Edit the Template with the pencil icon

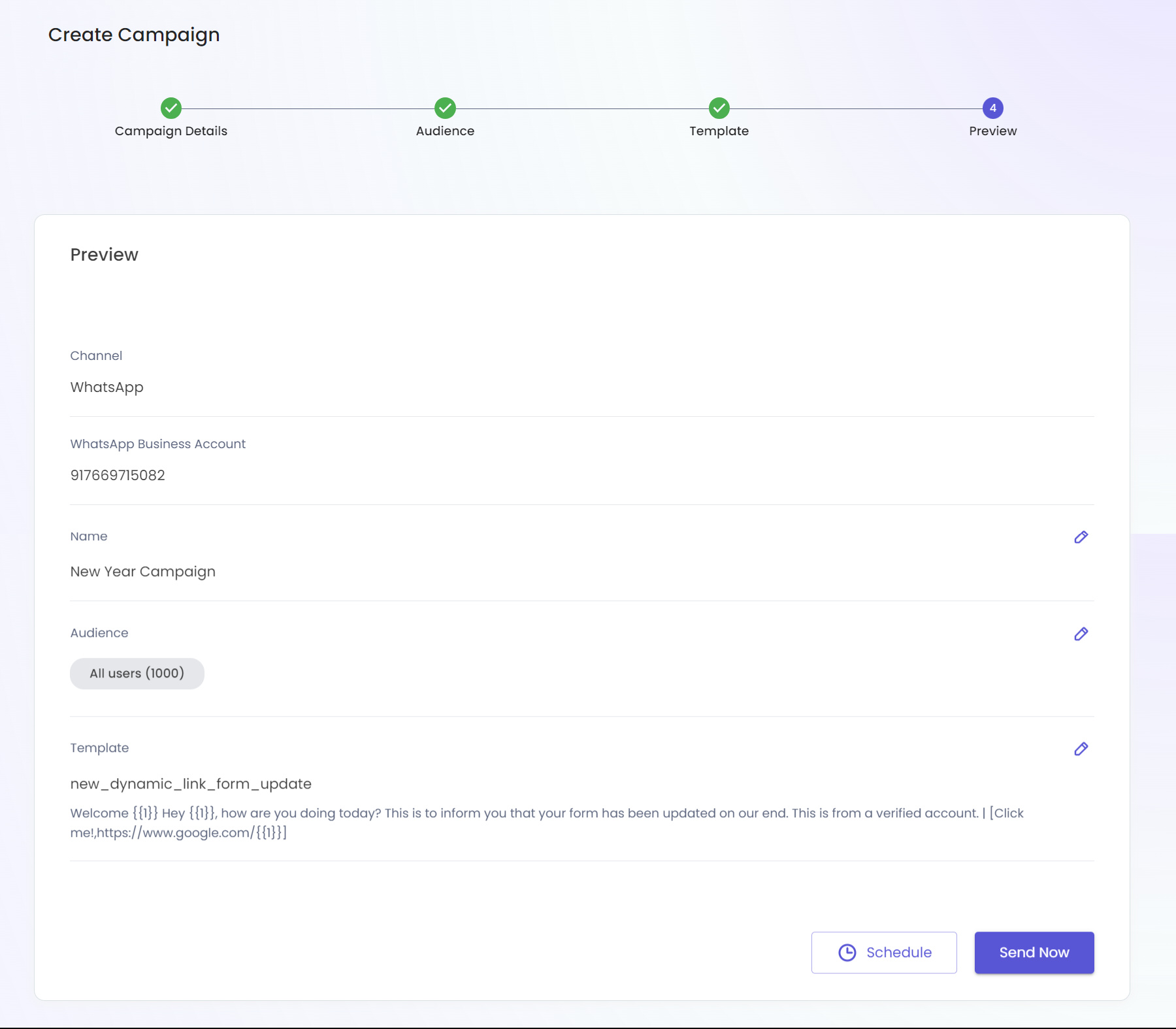coord(1081,749)
